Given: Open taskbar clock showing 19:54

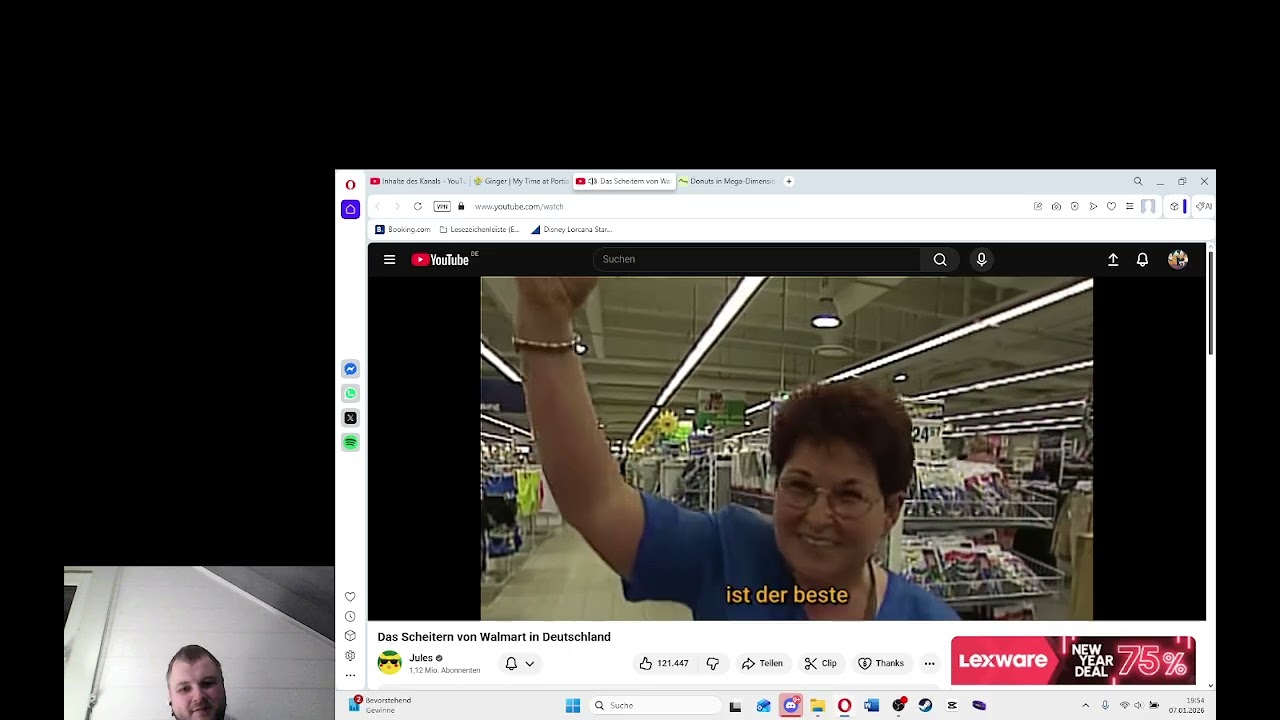Looking at the screenshot, I should tap(1187, 705).
